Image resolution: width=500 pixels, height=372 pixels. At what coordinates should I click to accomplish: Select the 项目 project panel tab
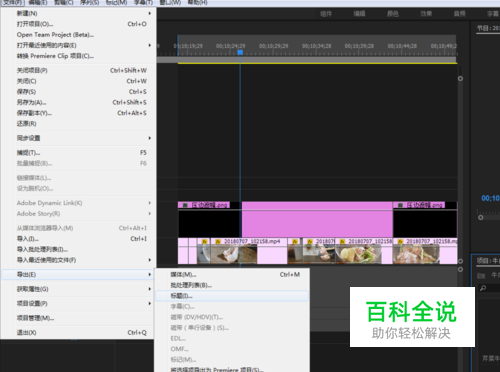(x=488, y=261)
